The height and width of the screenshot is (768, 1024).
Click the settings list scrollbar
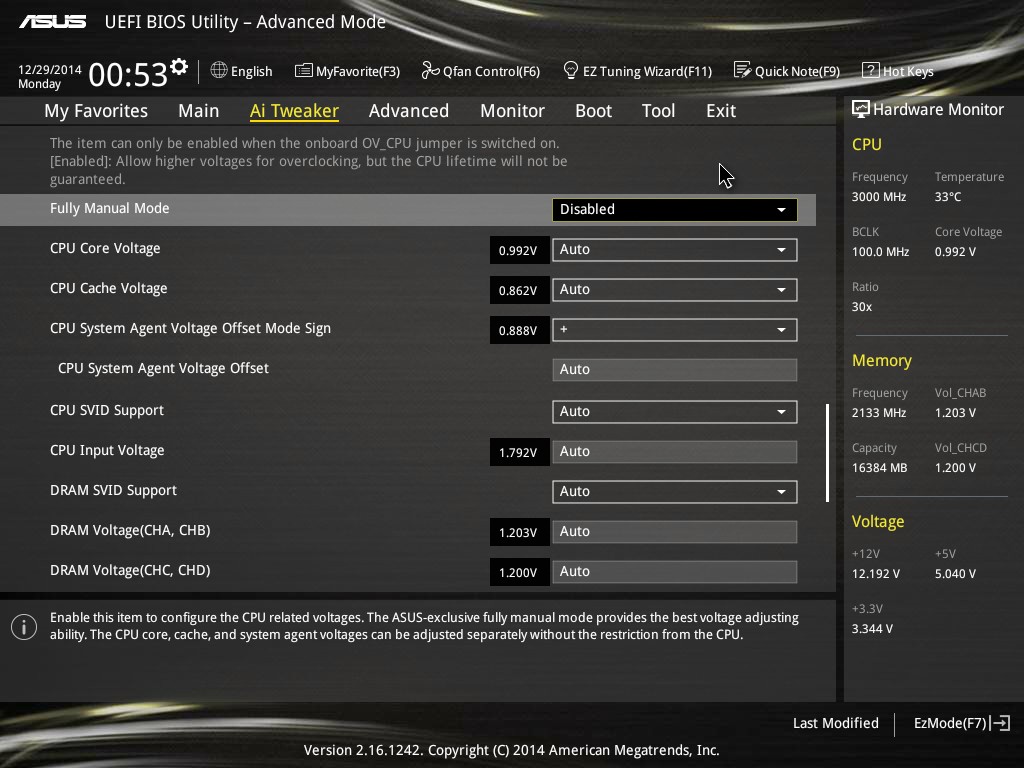827,453
